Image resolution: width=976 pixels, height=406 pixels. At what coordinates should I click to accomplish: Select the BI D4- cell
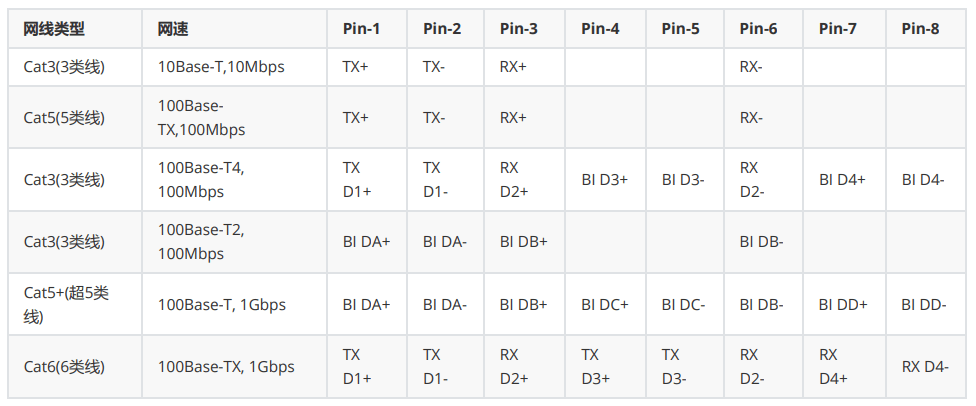pyautogui.click(x=926, y=179)
